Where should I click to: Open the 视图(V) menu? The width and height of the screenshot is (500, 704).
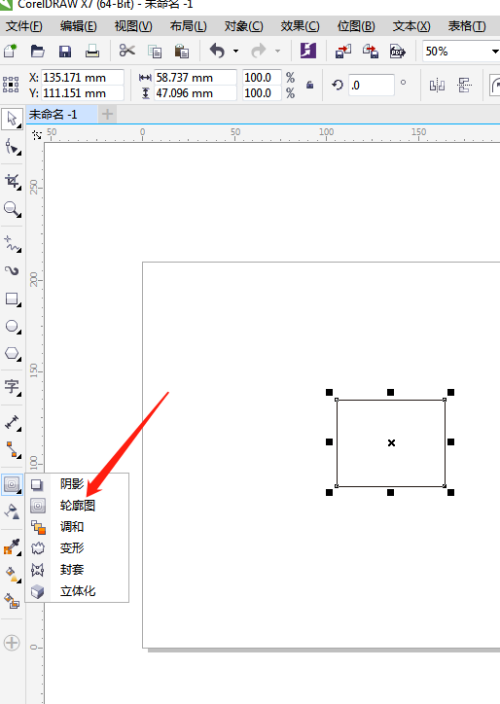coord(133,26)
